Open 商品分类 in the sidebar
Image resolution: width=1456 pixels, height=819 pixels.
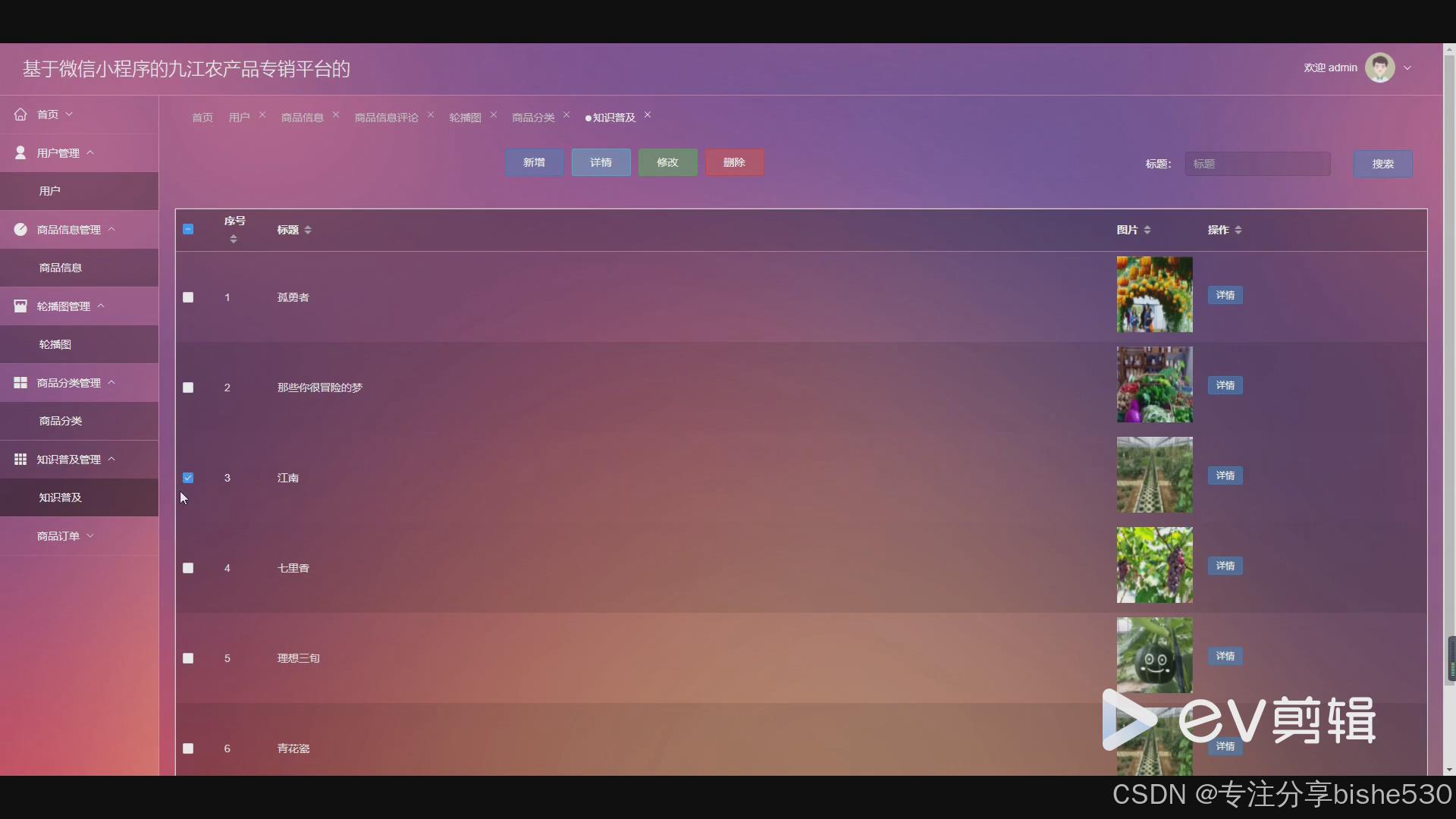[61, 421]
